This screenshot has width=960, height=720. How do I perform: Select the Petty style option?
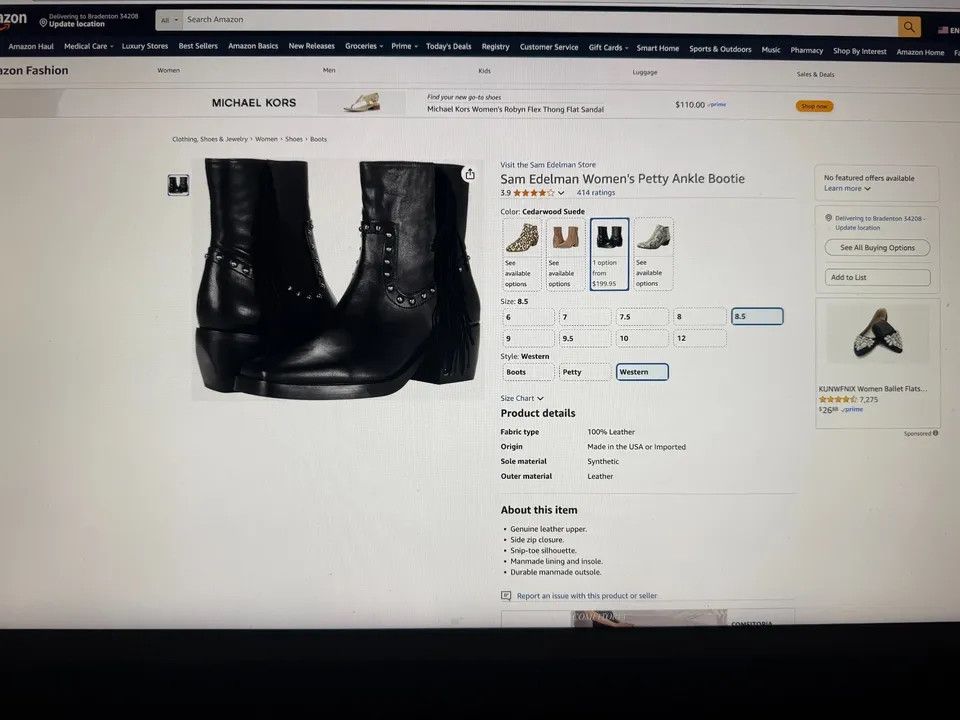click(585, 372)
